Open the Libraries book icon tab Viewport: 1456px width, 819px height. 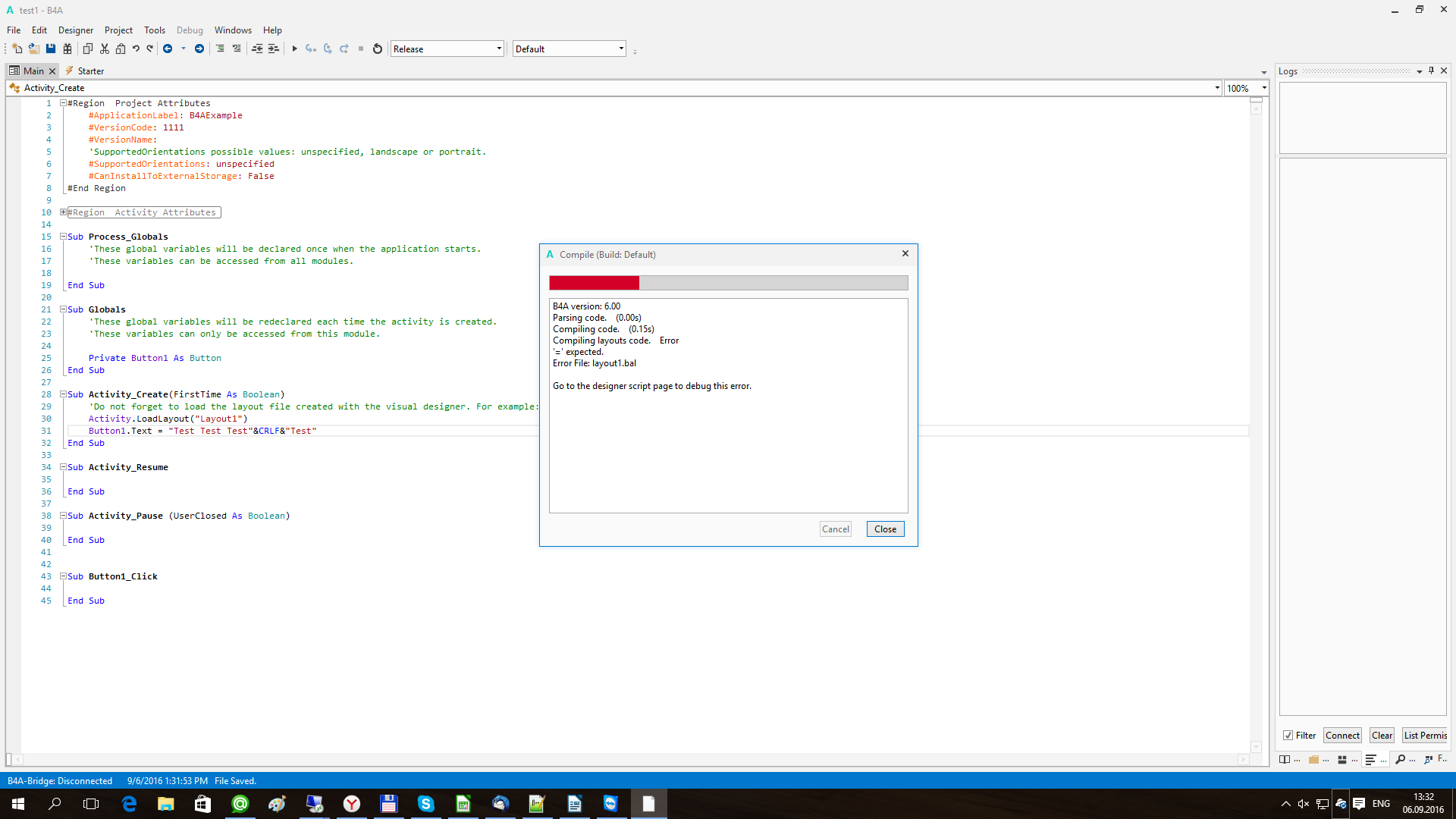(1285, 759)
